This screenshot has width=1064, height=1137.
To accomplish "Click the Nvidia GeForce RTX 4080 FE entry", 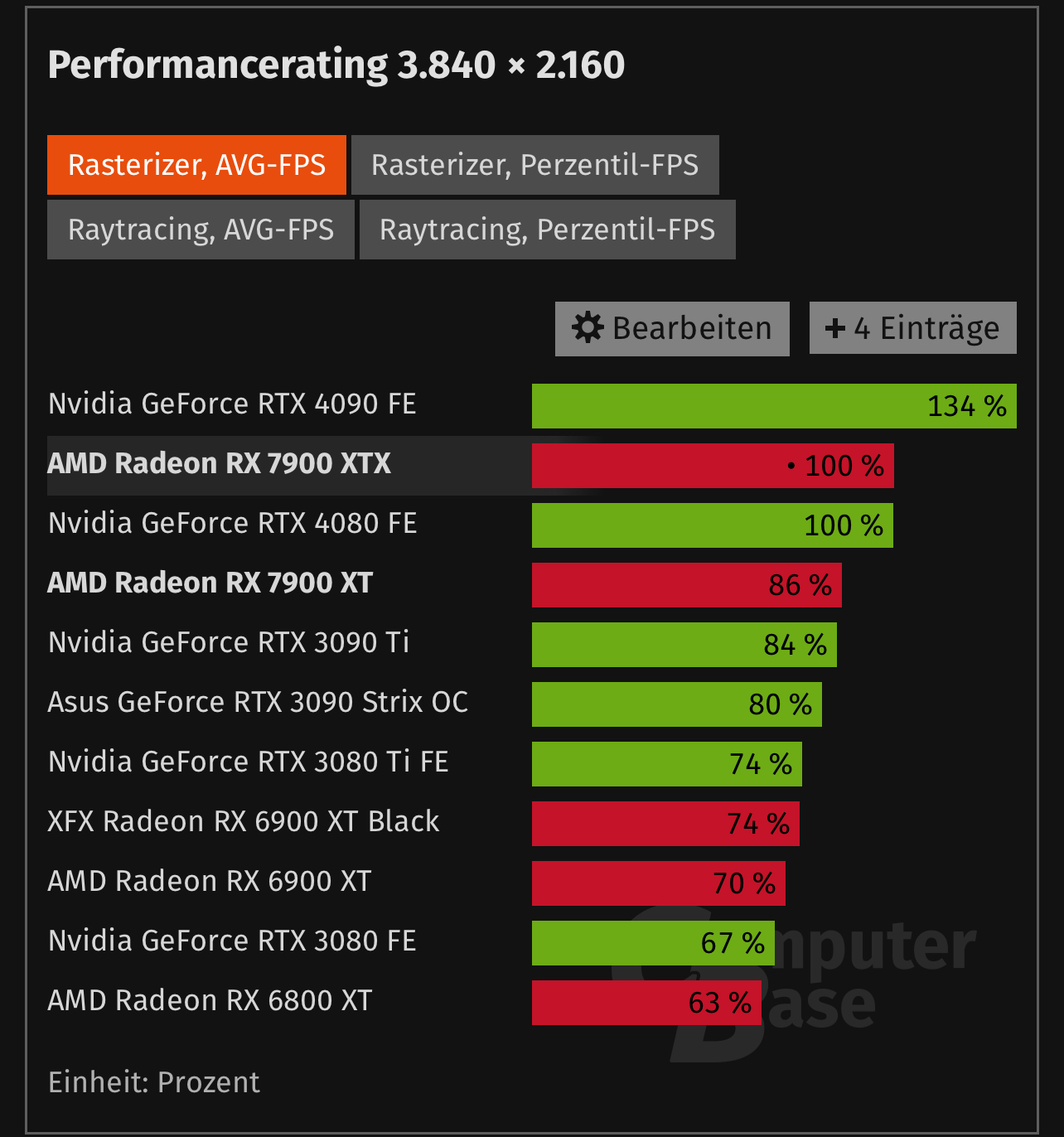I will pos(232,523).
